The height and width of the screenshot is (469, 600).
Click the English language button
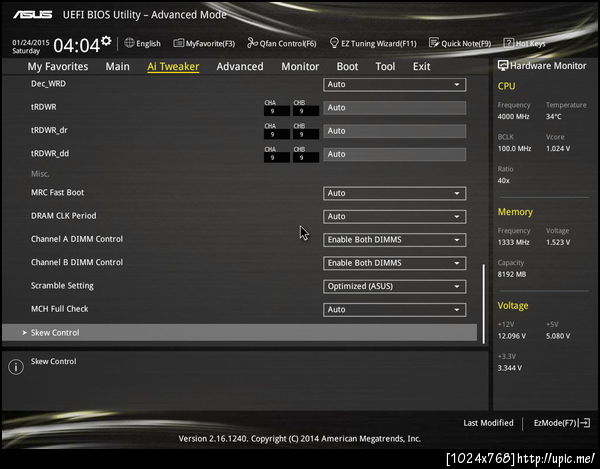click(x=143, y=43)
